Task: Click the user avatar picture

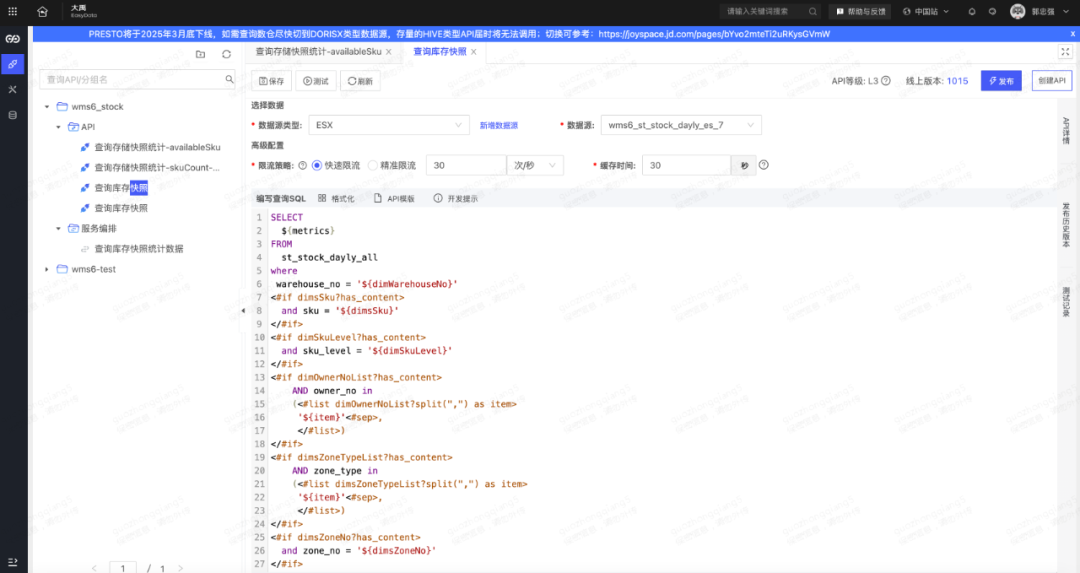Action: [1017, 11]
